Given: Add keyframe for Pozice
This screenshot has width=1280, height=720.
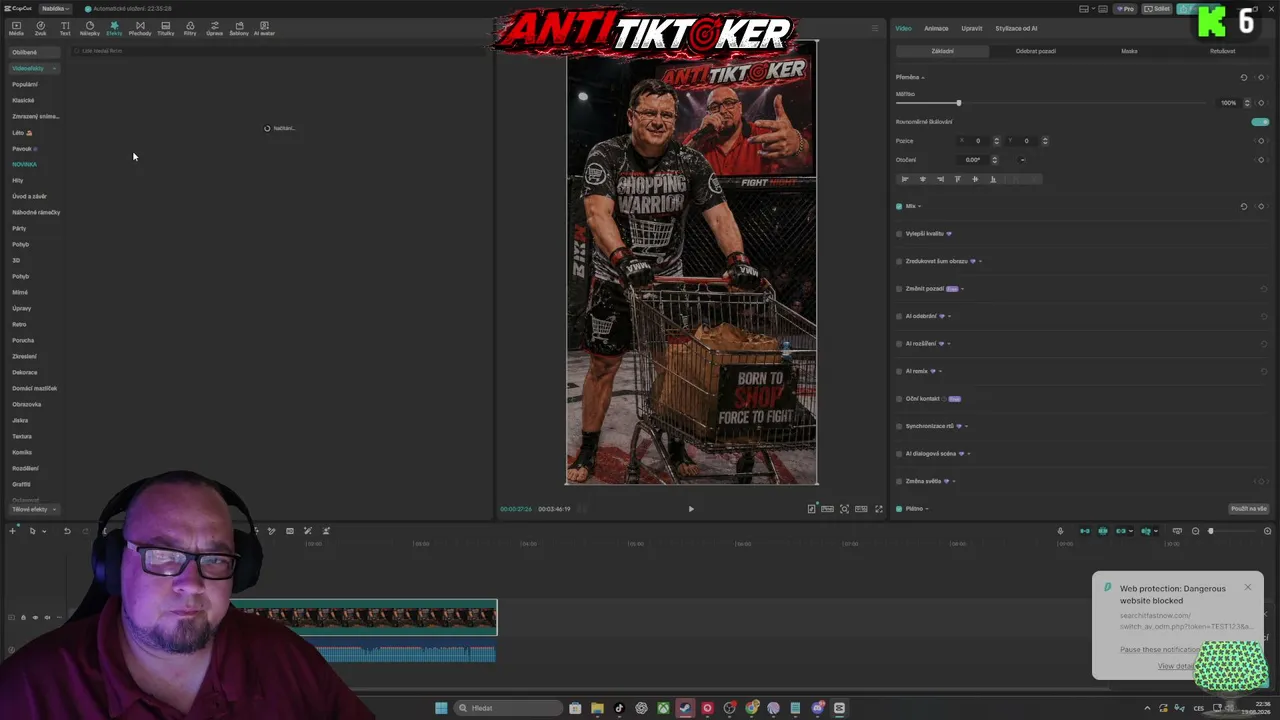Looking at the screenshot, I should 1261,141.
